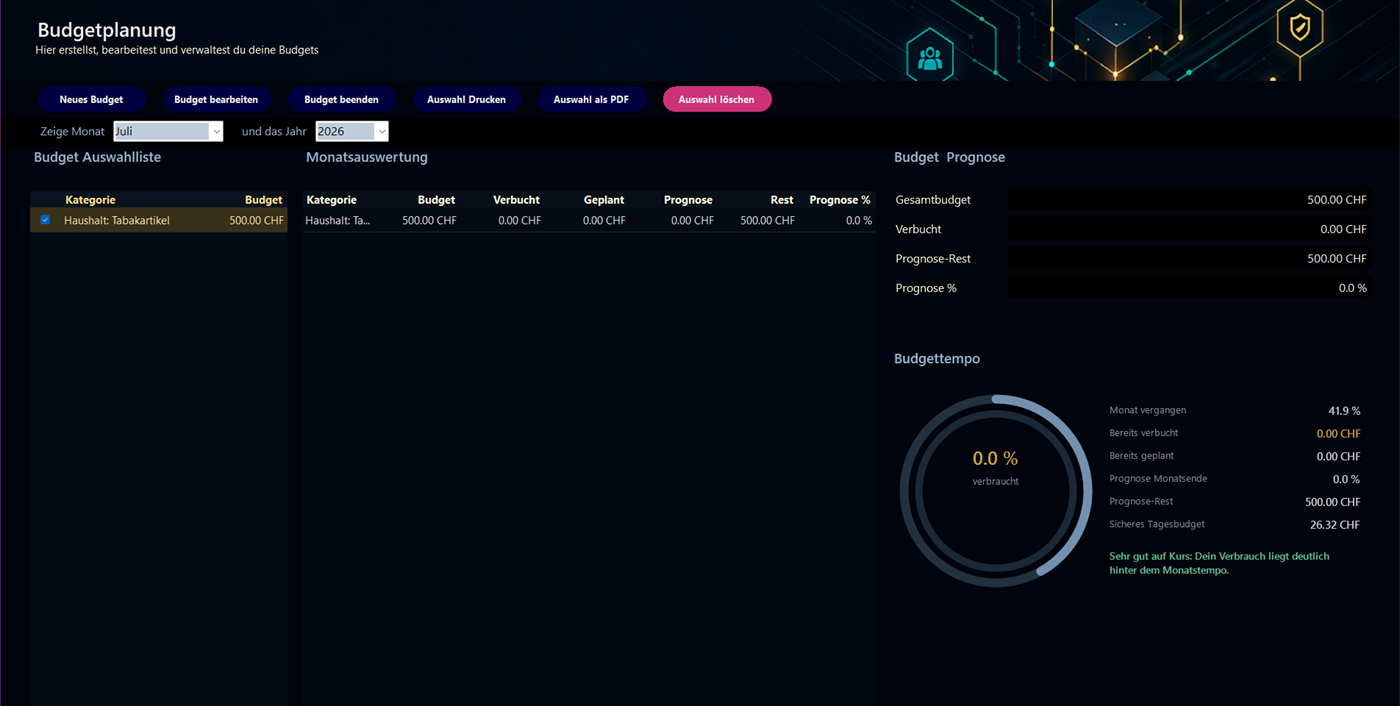Click the Budget bearbeiten button
Screen dimensions: 1400x706
(216, 99)
